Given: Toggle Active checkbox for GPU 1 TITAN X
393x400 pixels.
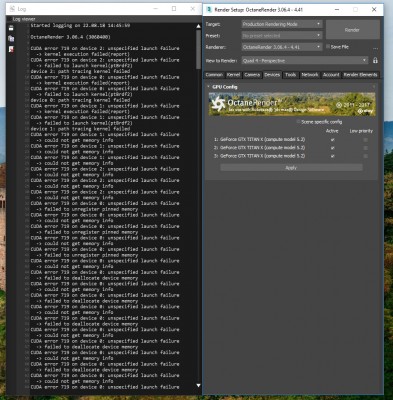Looking at the screenshot, I should coord(332,140).
